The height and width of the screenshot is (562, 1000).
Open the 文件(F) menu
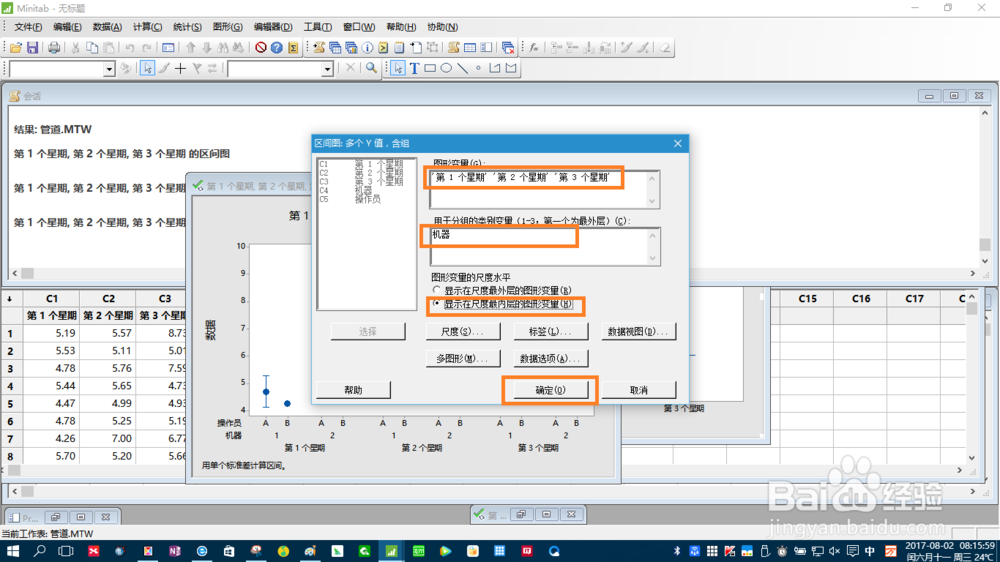tap(27, 27)
